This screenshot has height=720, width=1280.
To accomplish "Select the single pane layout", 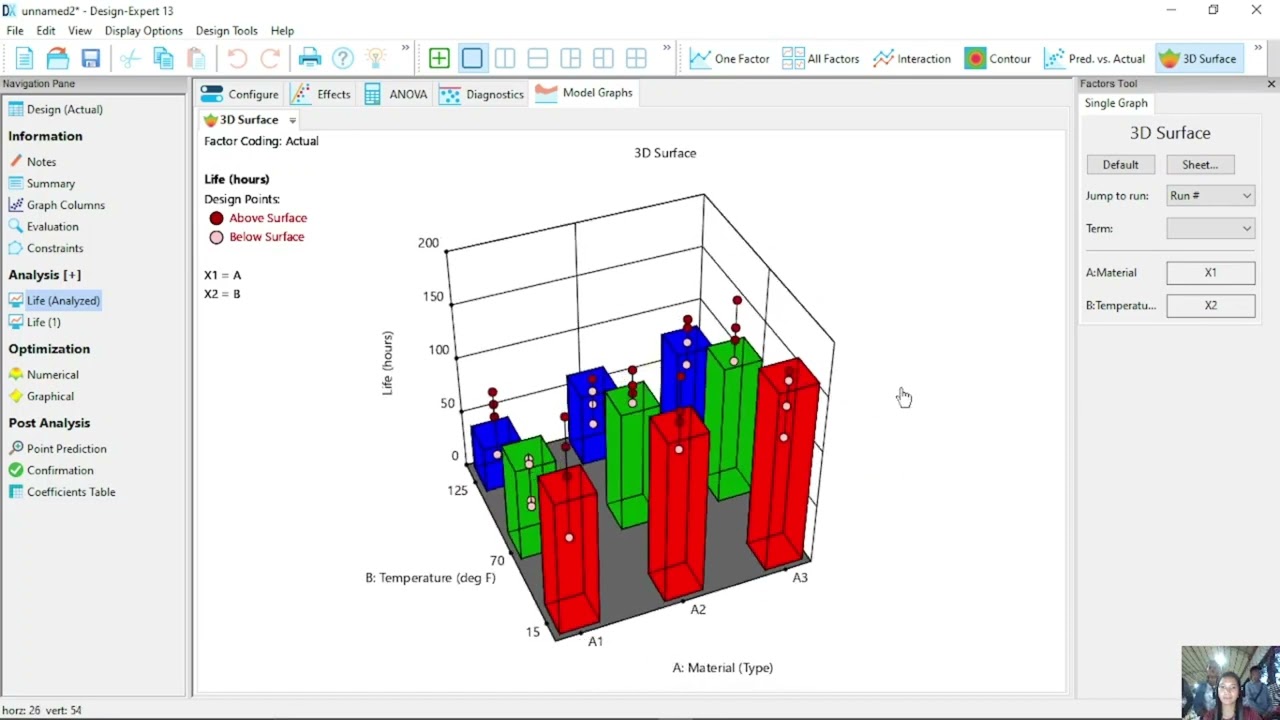I will [472, 58].
